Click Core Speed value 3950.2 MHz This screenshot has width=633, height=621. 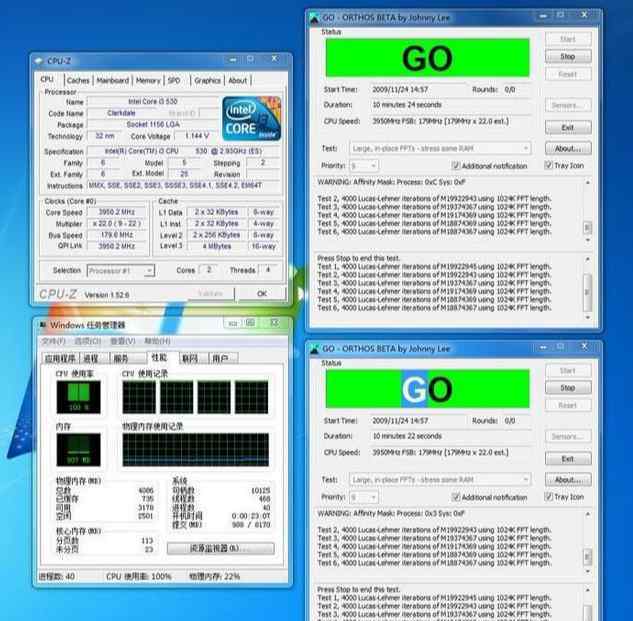[117, 212]
